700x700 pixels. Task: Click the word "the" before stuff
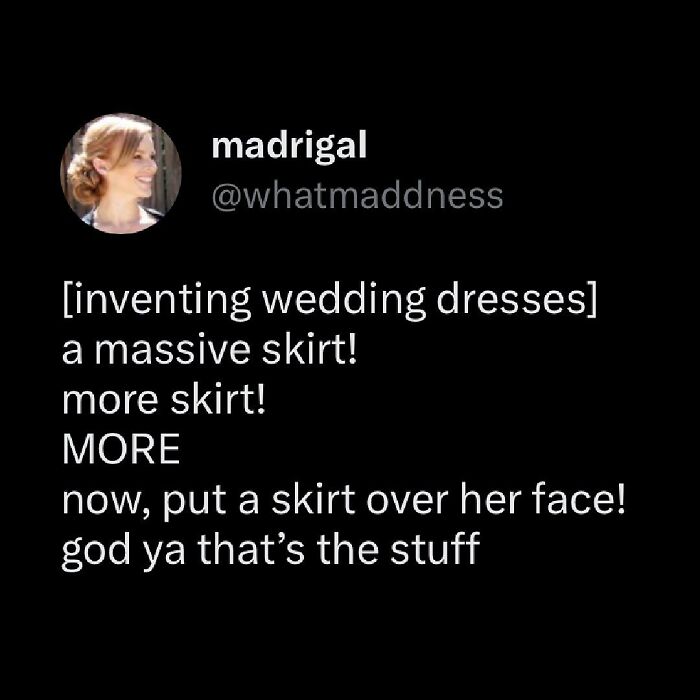pos(348,548)
